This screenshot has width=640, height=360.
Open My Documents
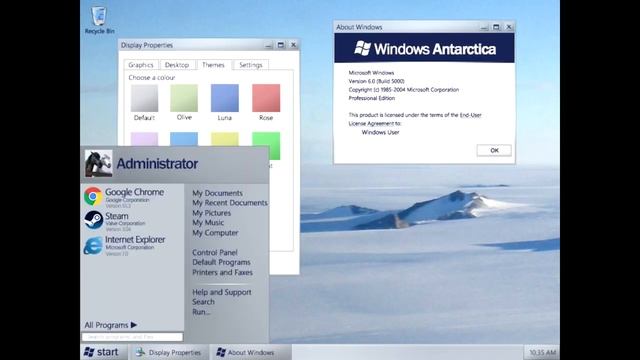217,193
